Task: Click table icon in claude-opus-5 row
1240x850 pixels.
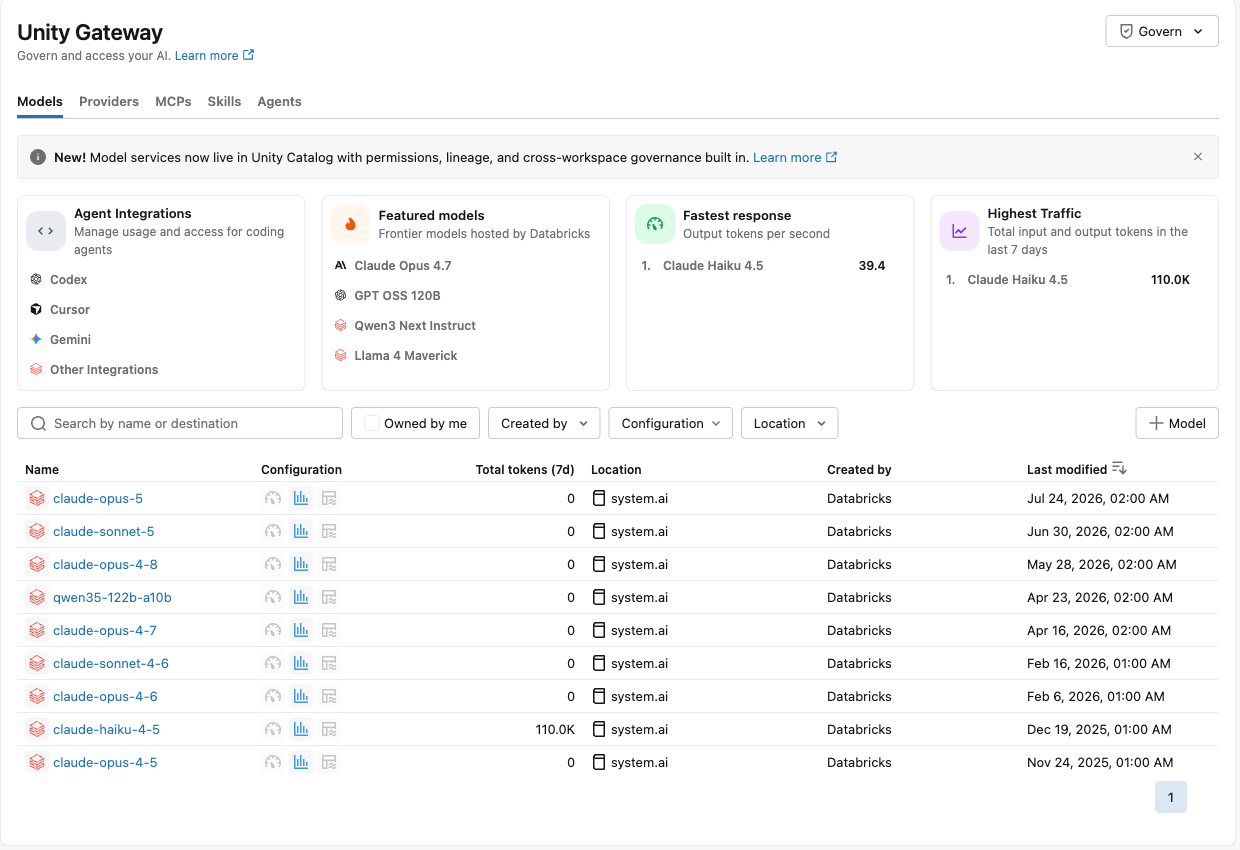Action: coord(329,498)
